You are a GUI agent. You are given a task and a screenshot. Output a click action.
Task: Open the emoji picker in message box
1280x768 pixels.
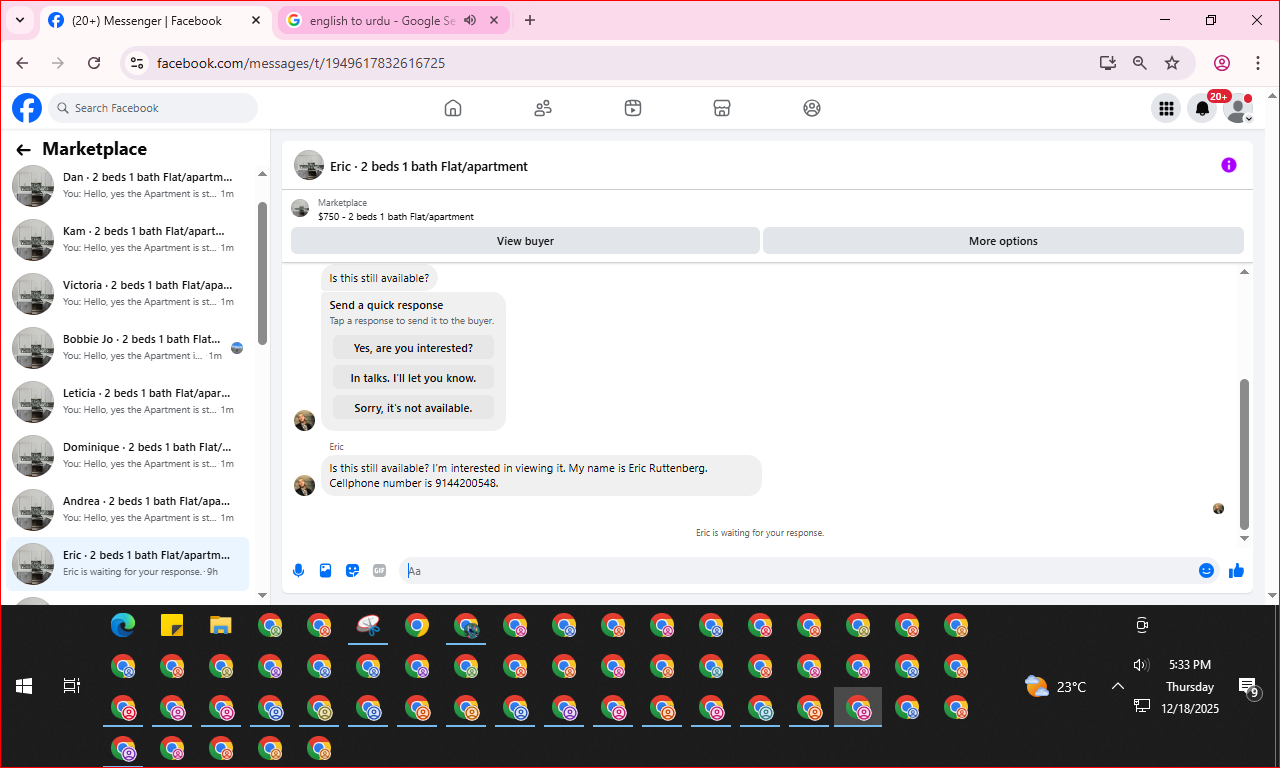coord(1206,570)
